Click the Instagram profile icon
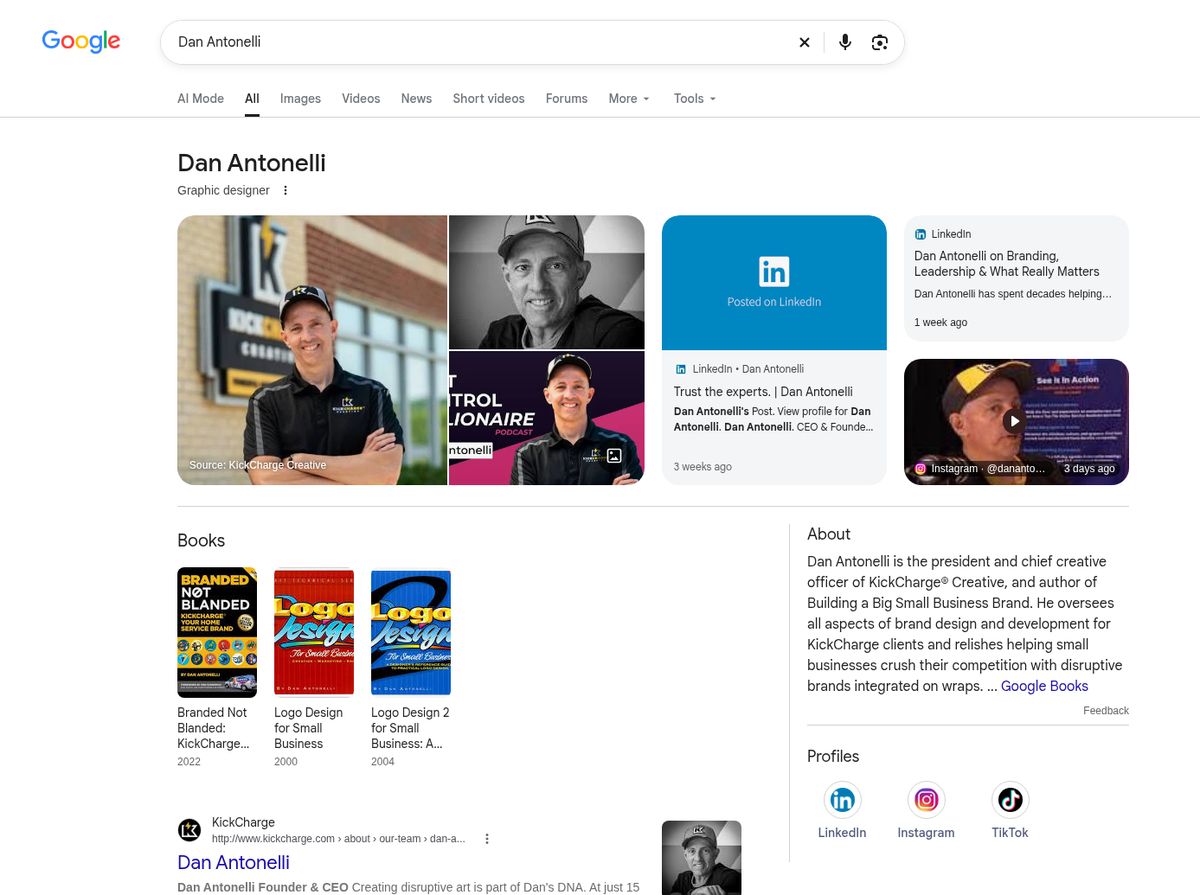This screenshot has width=1200, height=895. point(926,800)
